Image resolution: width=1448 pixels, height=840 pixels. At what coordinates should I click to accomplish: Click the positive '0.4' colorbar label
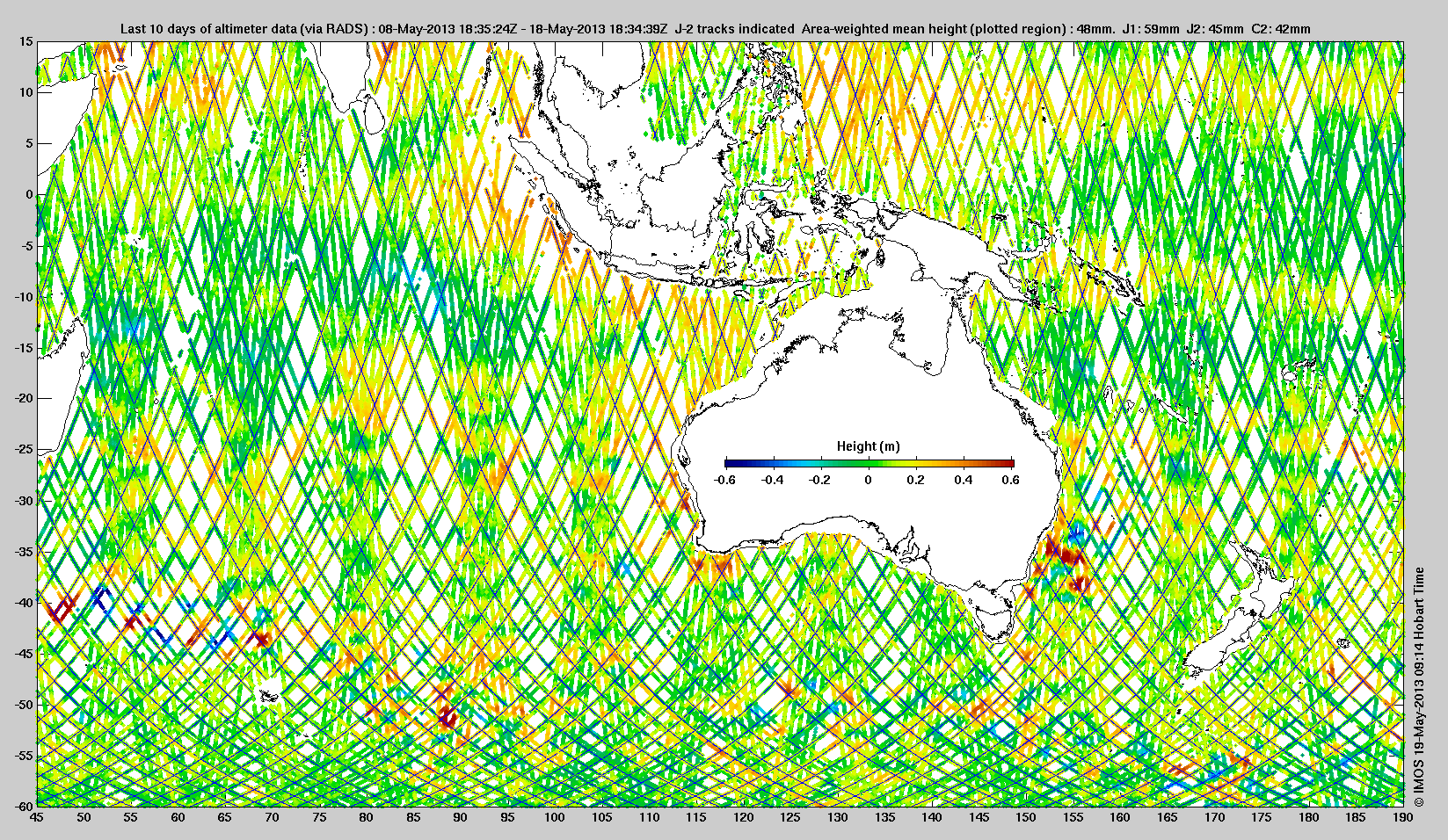(964, 480)
